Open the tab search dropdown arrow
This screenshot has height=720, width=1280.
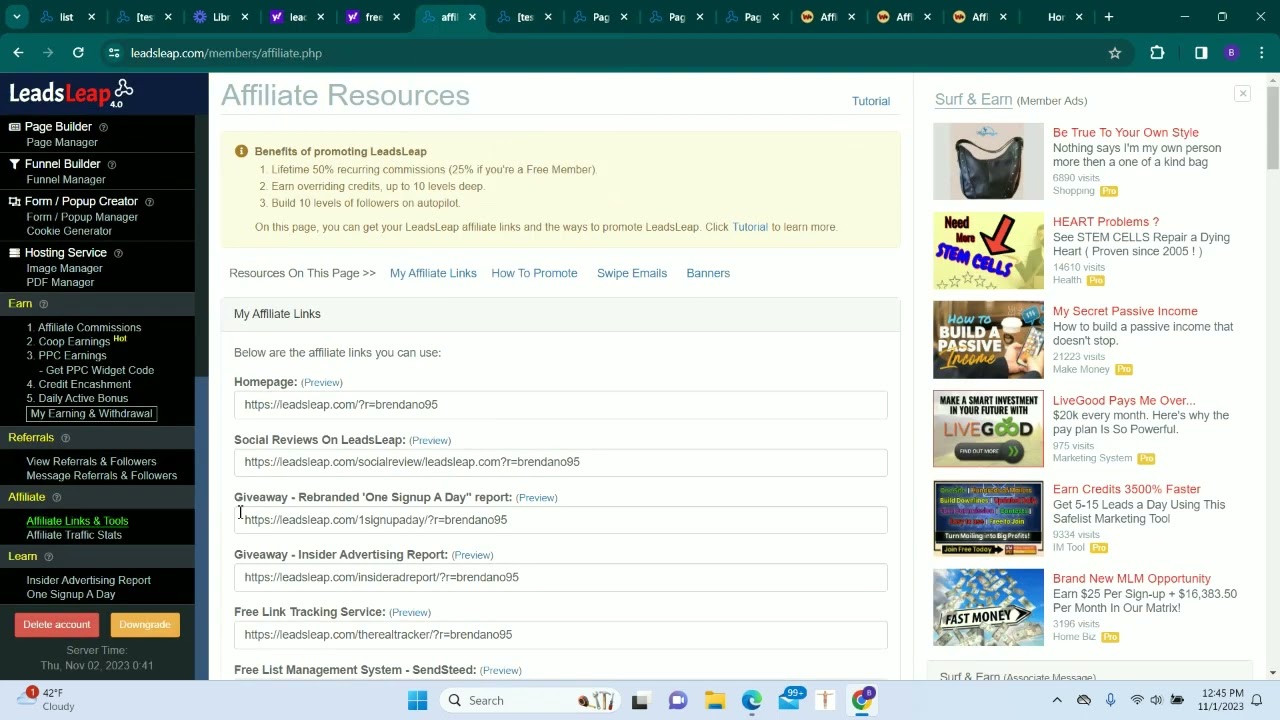[17, 17]
